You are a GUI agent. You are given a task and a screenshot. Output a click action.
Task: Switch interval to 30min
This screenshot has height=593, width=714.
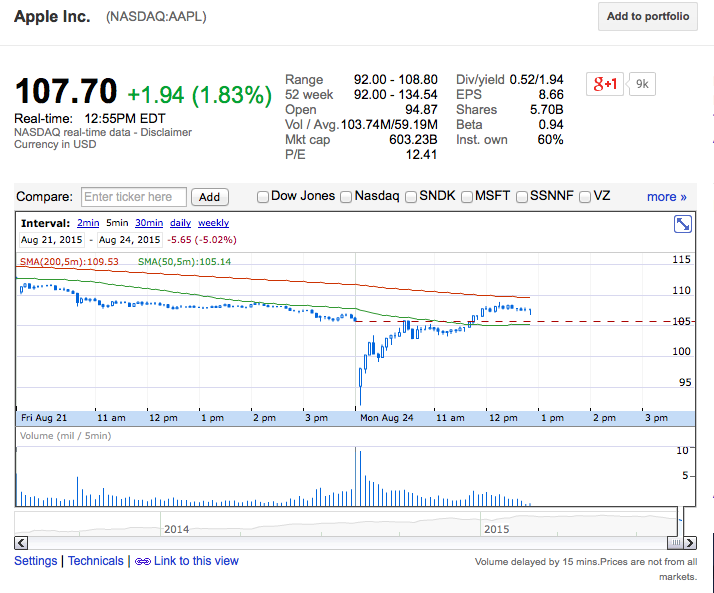(x=149, y=223)
